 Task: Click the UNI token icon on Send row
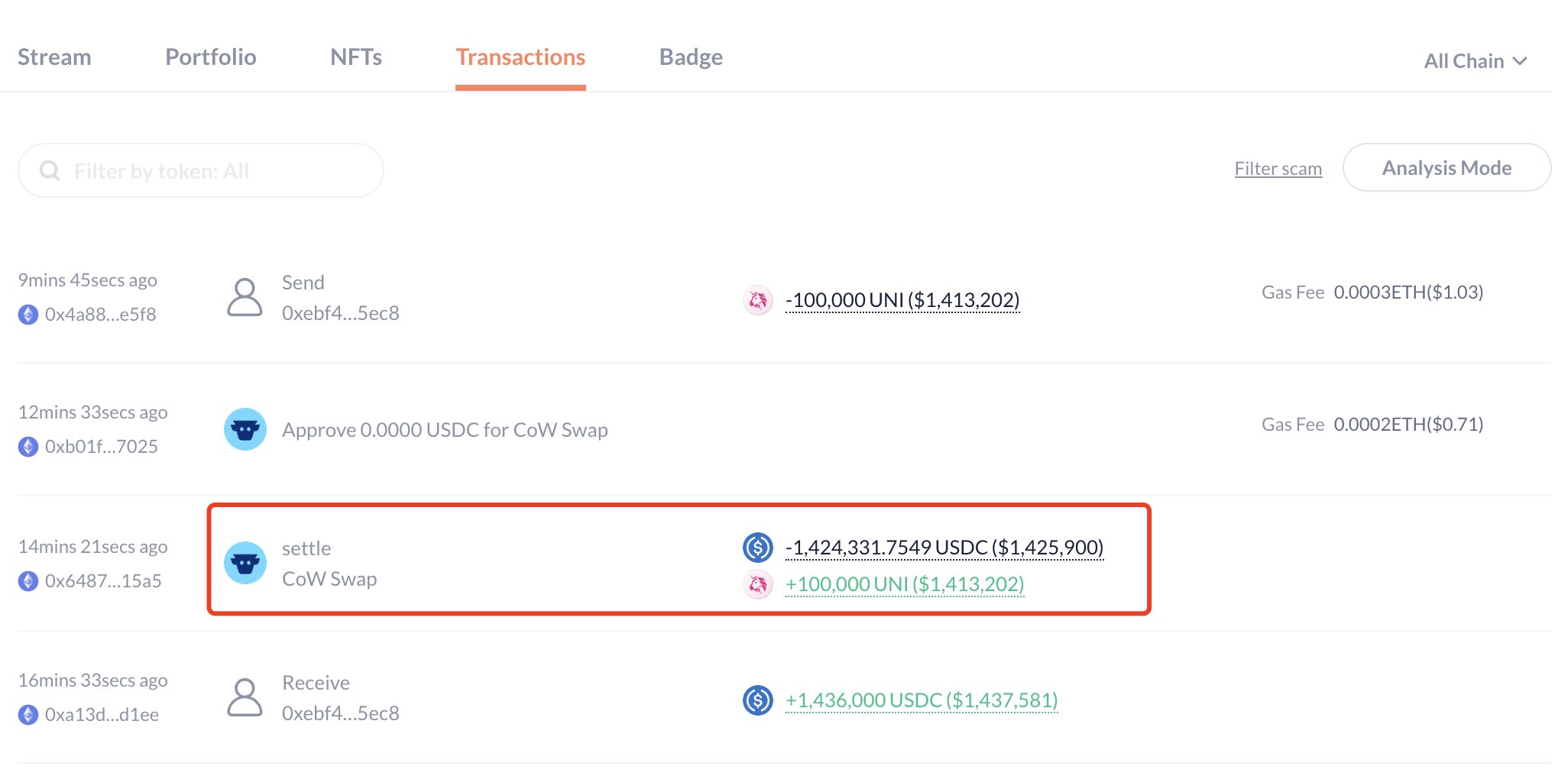[758, 300]
